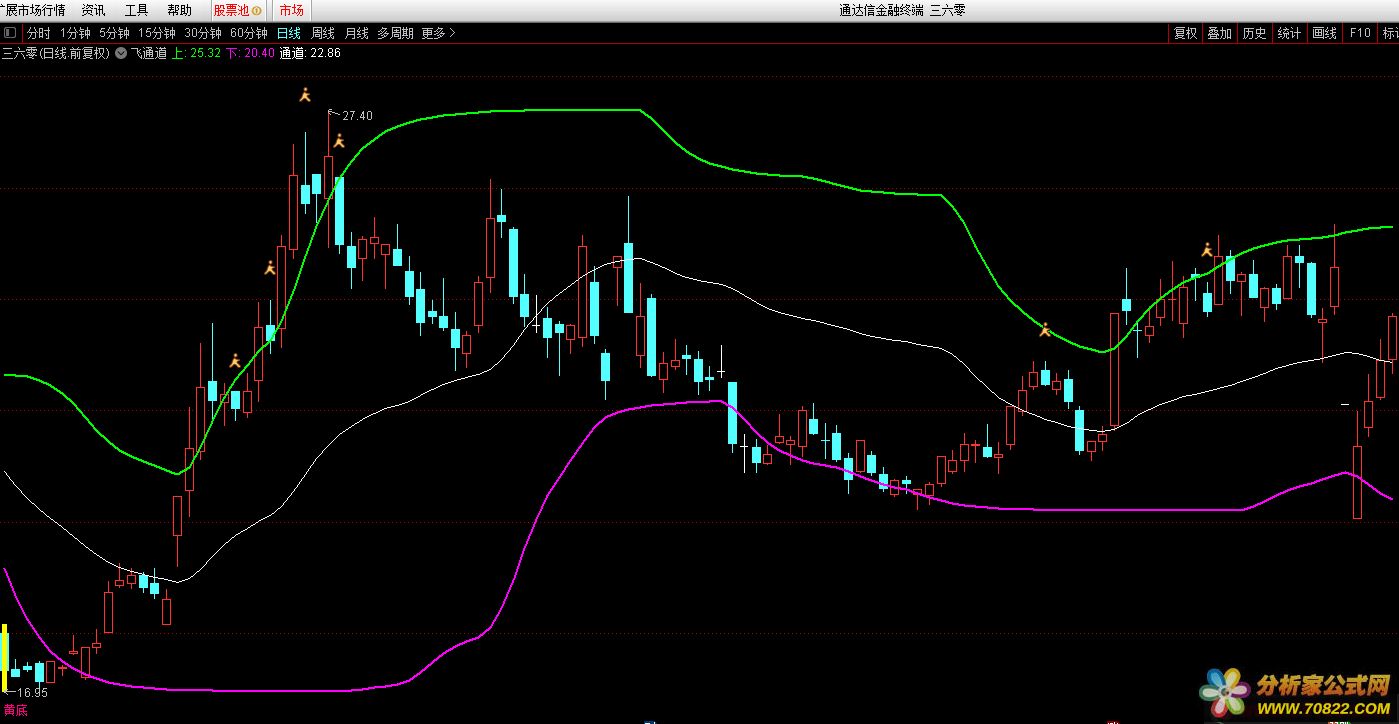
Task: Select the 多周期 multi-period tab
Action: tap(395, 33)
